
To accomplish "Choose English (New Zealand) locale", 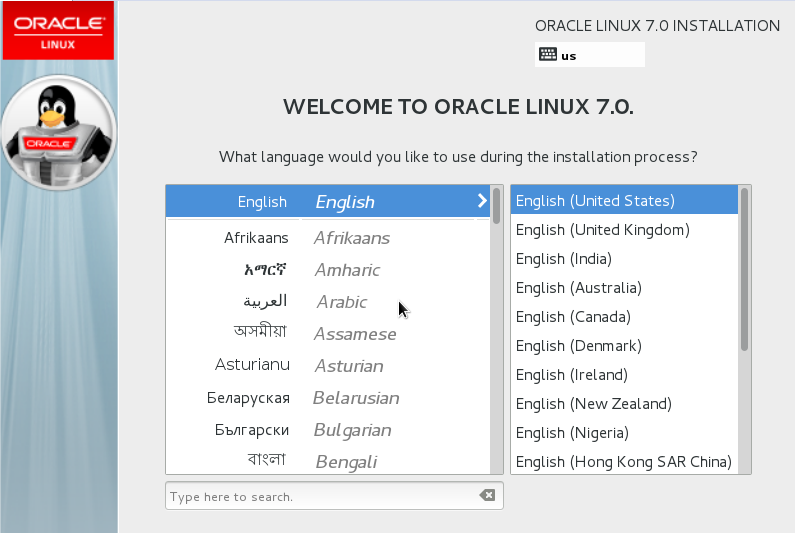I will coord(624,404).
